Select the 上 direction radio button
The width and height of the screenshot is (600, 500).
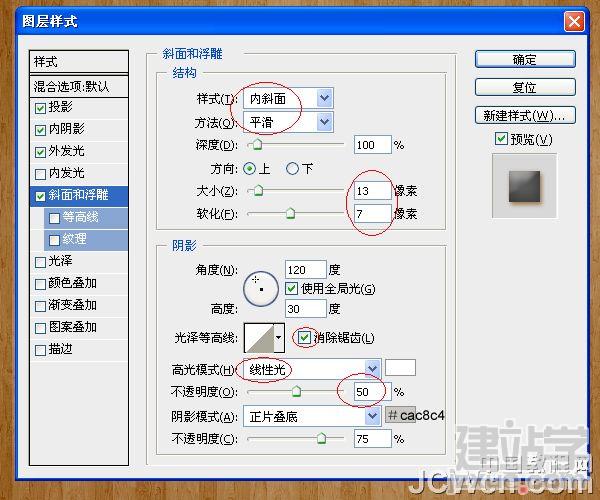(249, 168)
